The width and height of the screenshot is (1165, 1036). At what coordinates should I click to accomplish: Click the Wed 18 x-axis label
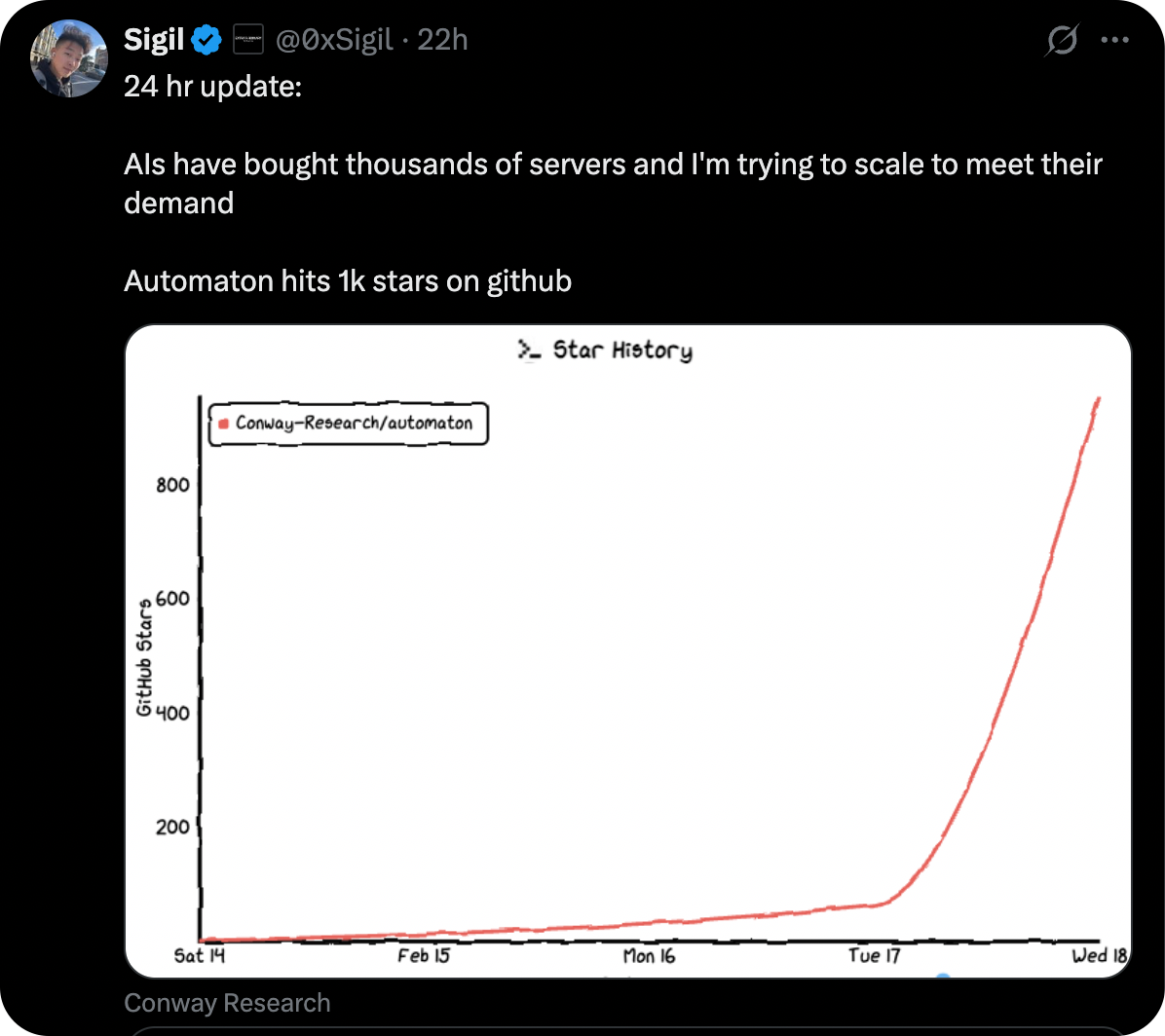coord(1099,956)
